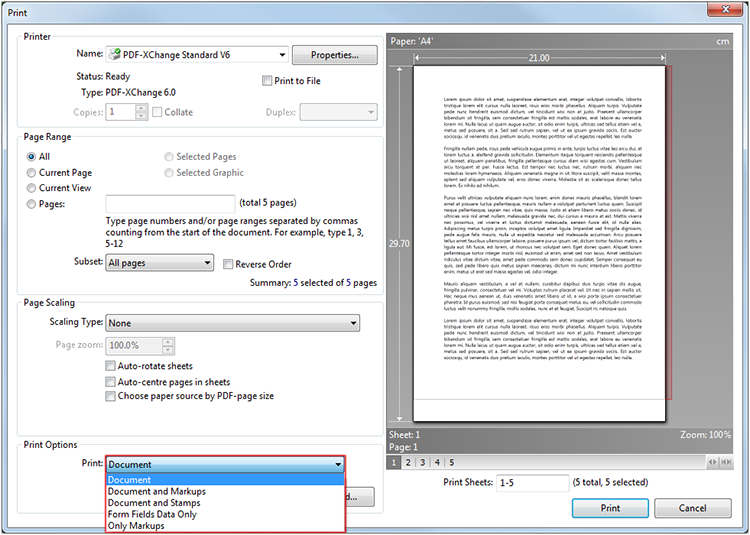Choose Form Fields Data Only
The height and width of the screenshot is (535, 750).
coord(225,514)
